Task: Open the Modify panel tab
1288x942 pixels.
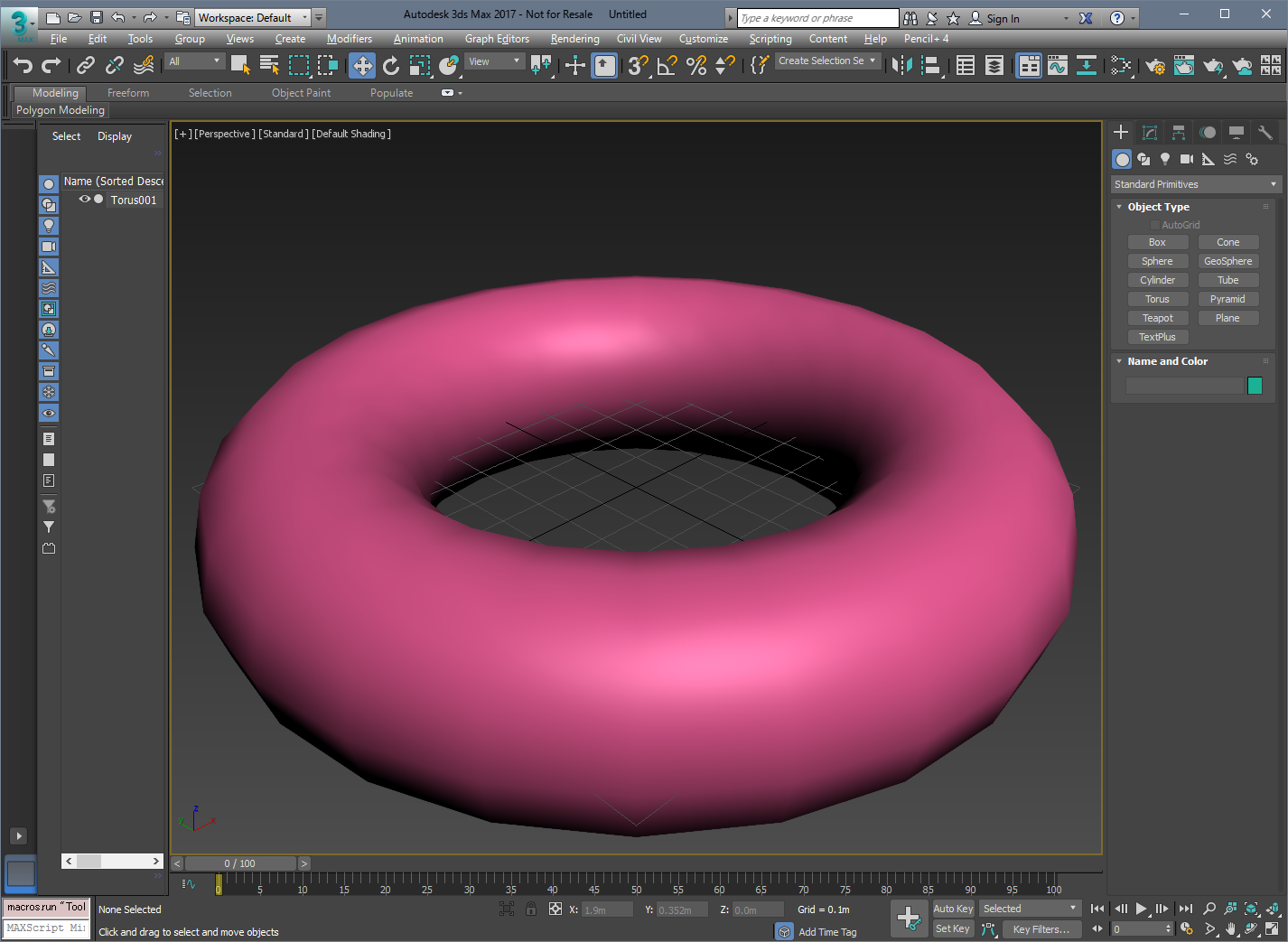Action: pos(1150,133)
